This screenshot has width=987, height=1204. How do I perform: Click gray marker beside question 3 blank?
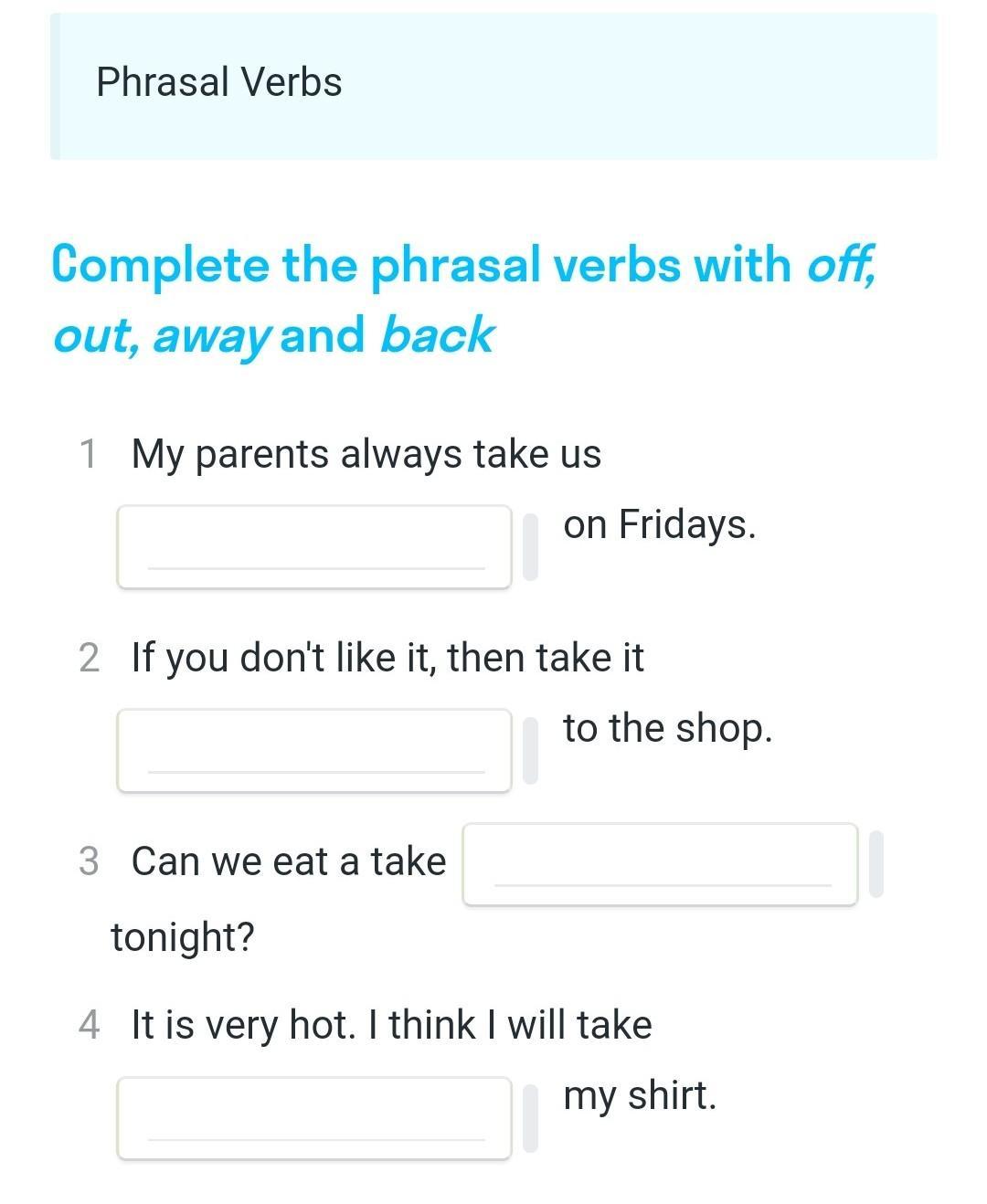tap(876, 864)
